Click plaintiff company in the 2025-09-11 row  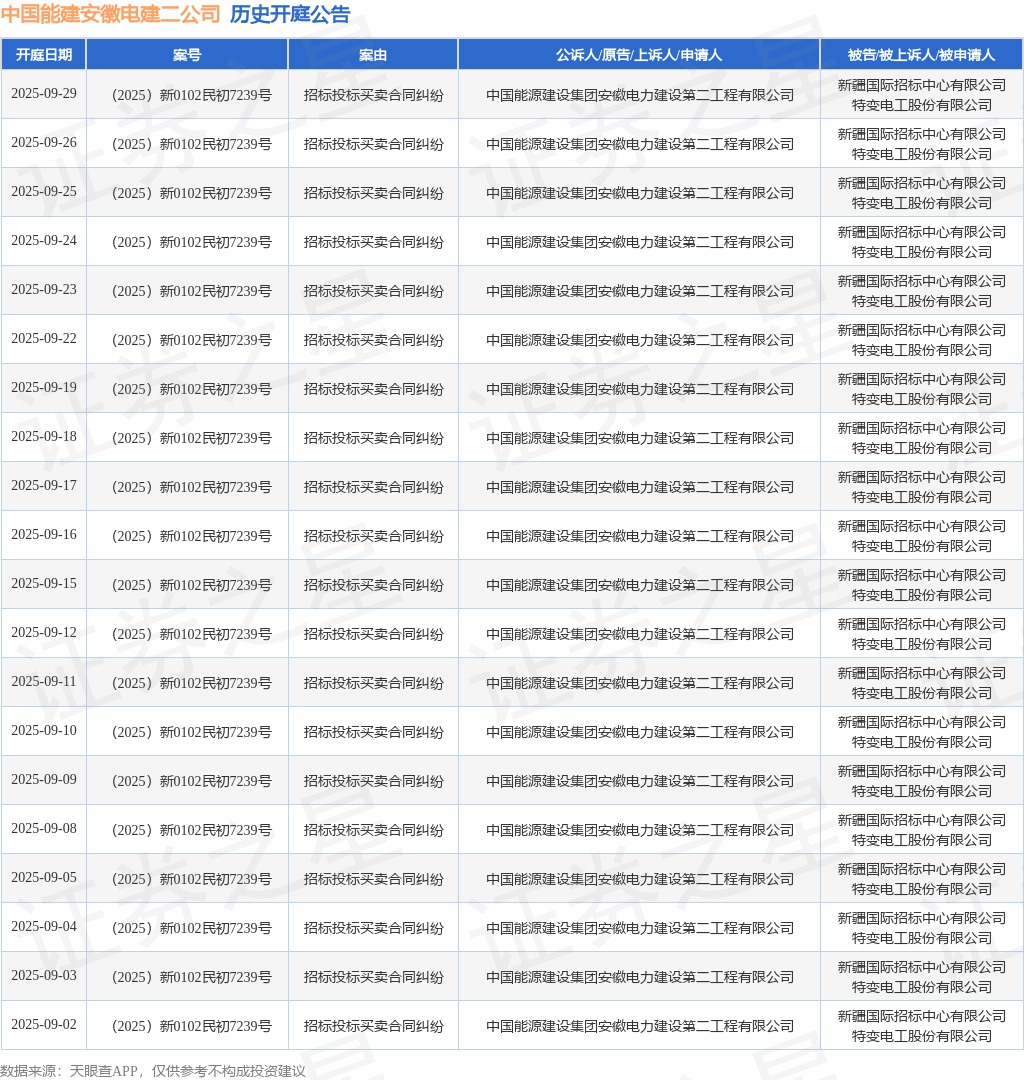pos(640,682)
